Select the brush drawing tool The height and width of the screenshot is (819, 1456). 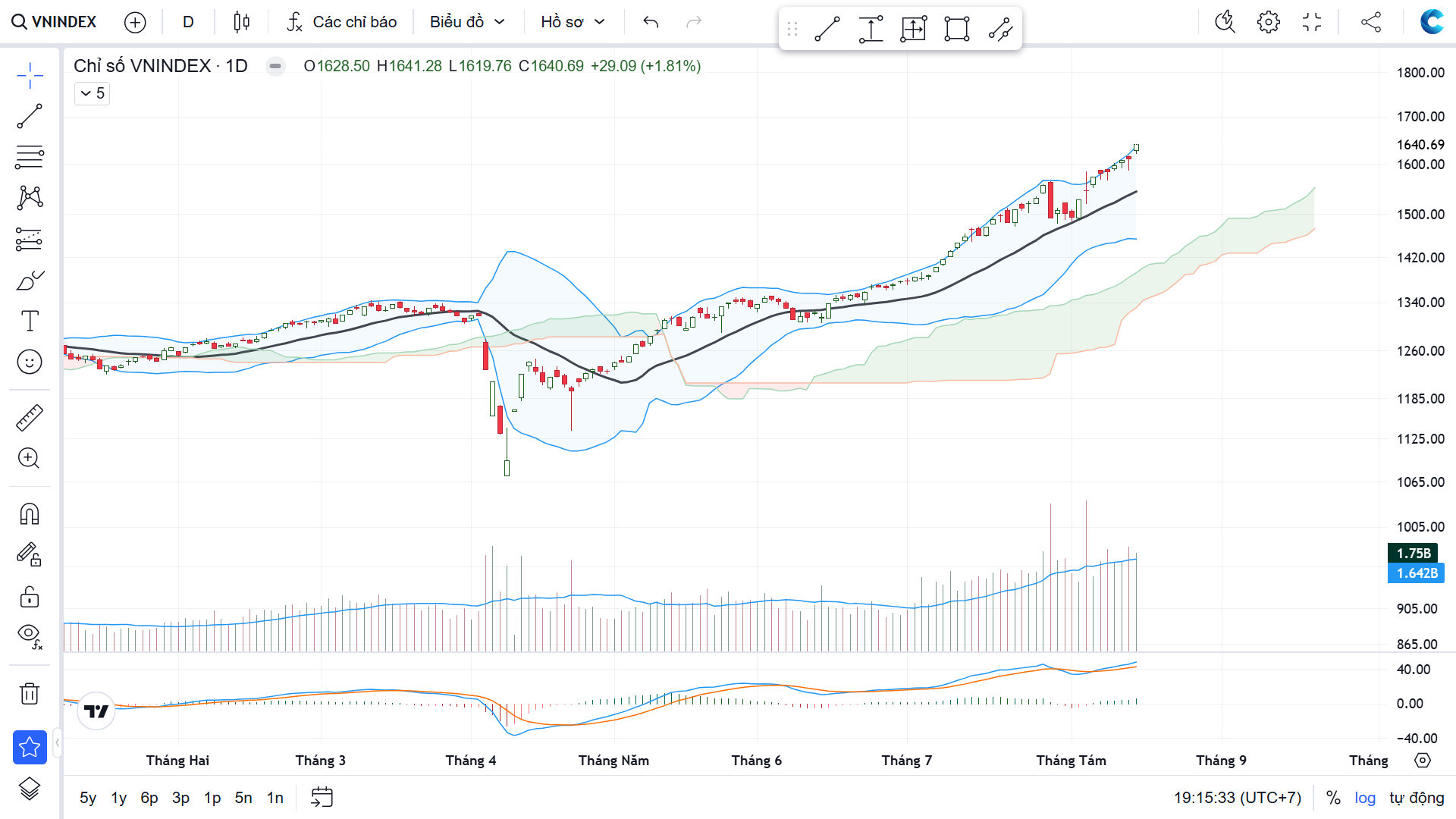coord(30,281)
